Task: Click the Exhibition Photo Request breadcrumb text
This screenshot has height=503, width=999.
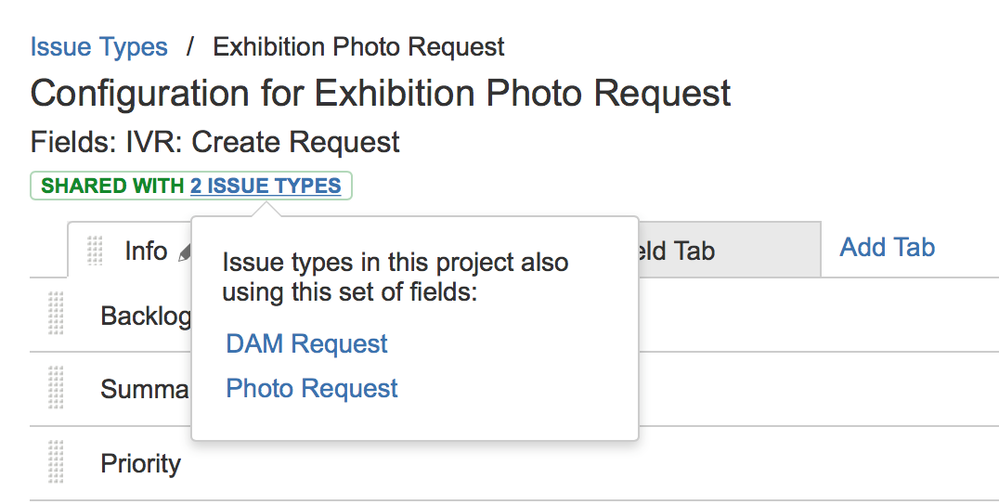Action: (359, 47)
